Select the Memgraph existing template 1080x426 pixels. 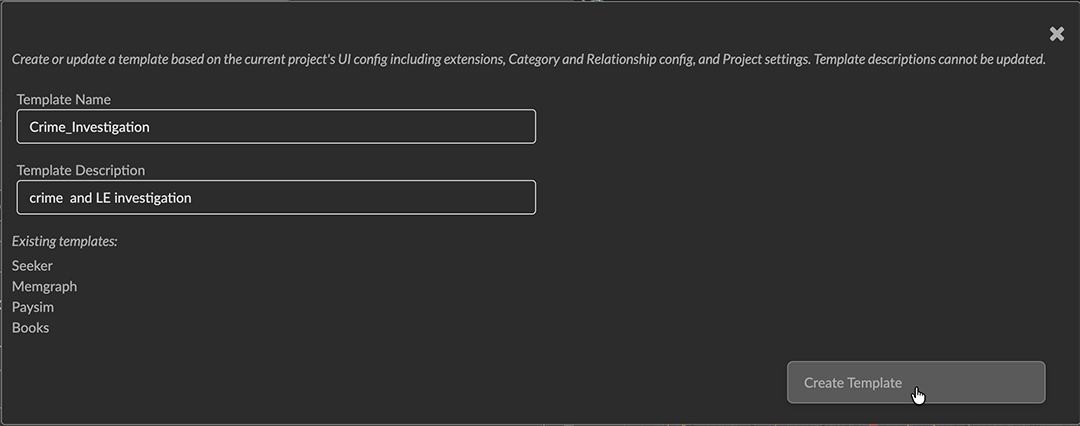point(44,287)
